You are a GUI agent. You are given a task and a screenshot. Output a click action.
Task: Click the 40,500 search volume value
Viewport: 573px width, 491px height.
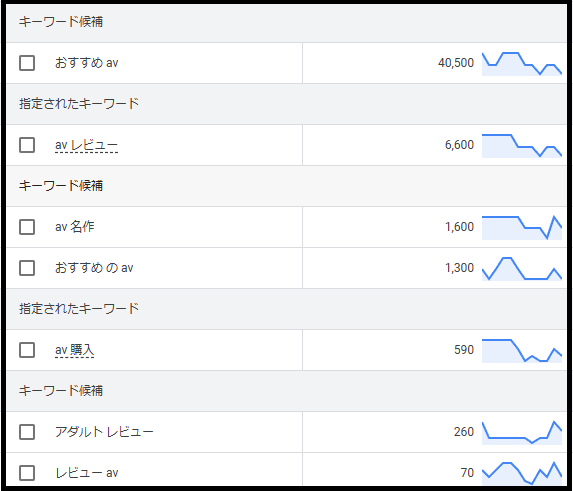456,63
